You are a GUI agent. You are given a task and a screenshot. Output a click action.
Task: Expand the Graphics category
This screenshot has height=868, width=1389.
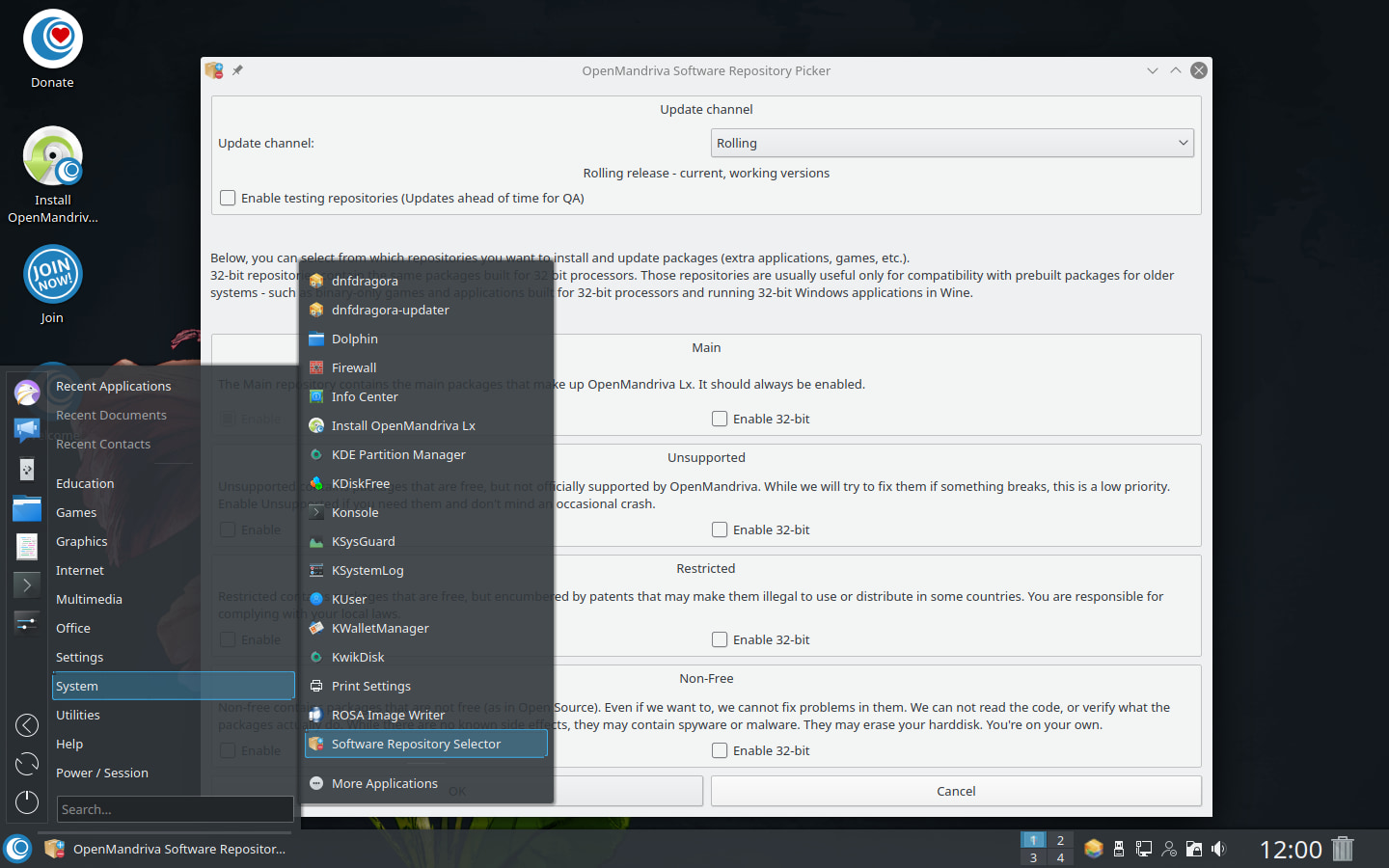pyautogui.click(x=174, y=541)
